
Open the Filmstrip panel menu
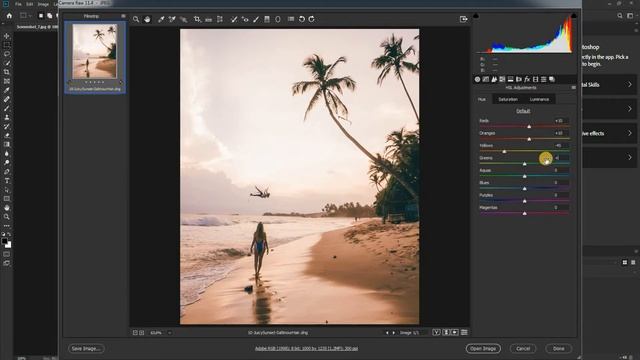coord(123,16)
